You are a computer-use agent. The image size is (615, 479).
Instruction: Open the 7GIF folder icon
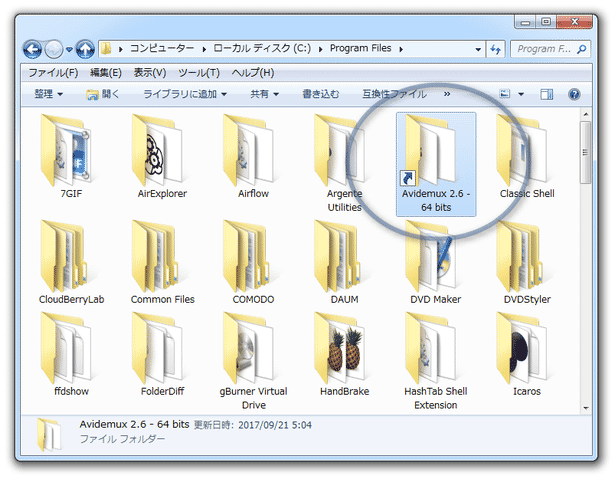click(x=67, y=150)
